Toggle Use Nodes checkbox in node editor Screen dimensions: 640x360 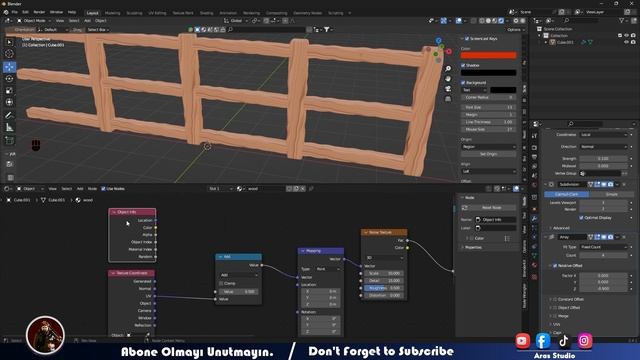103,189
